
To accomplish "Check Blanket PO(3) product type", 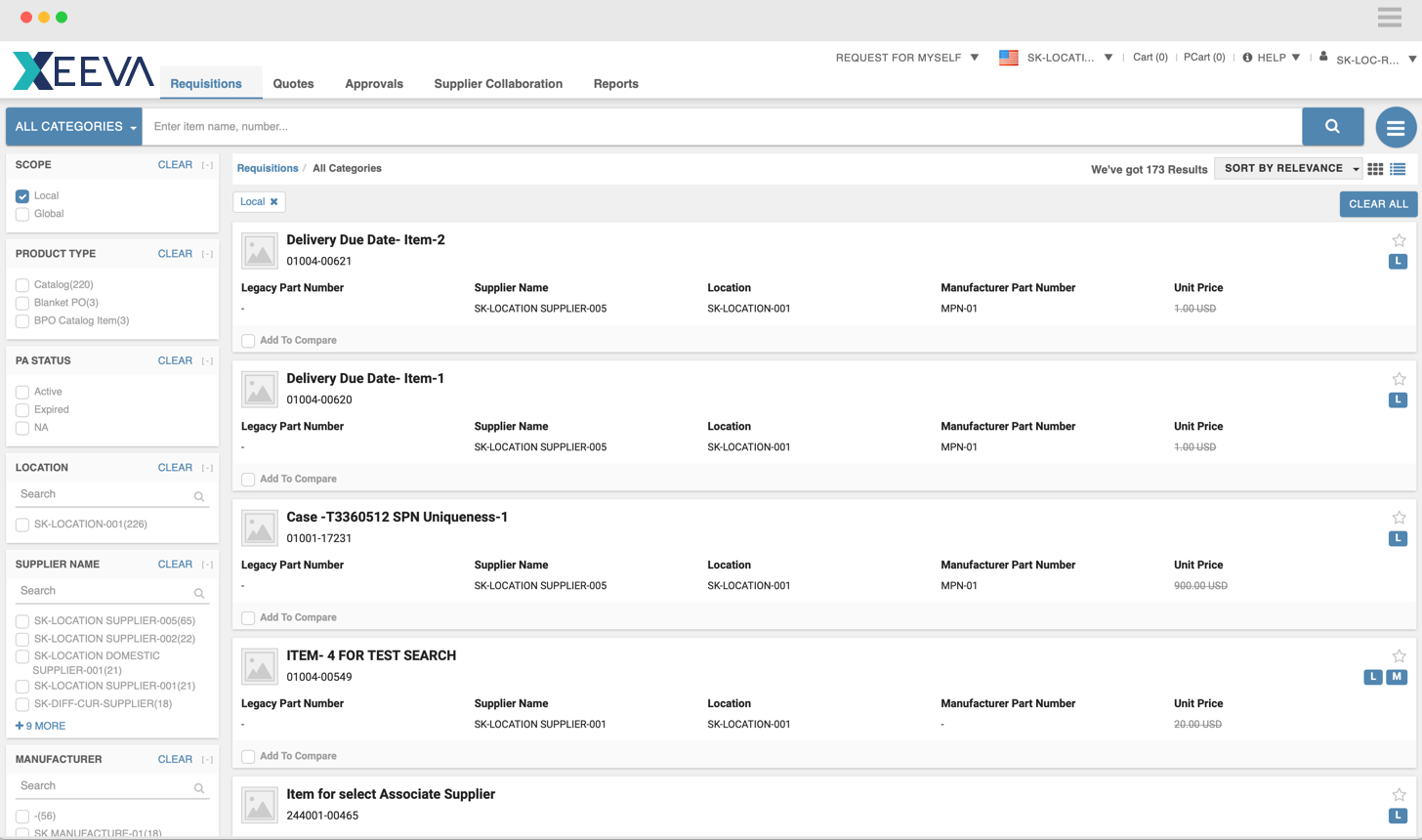I will [x=22, y=303].
